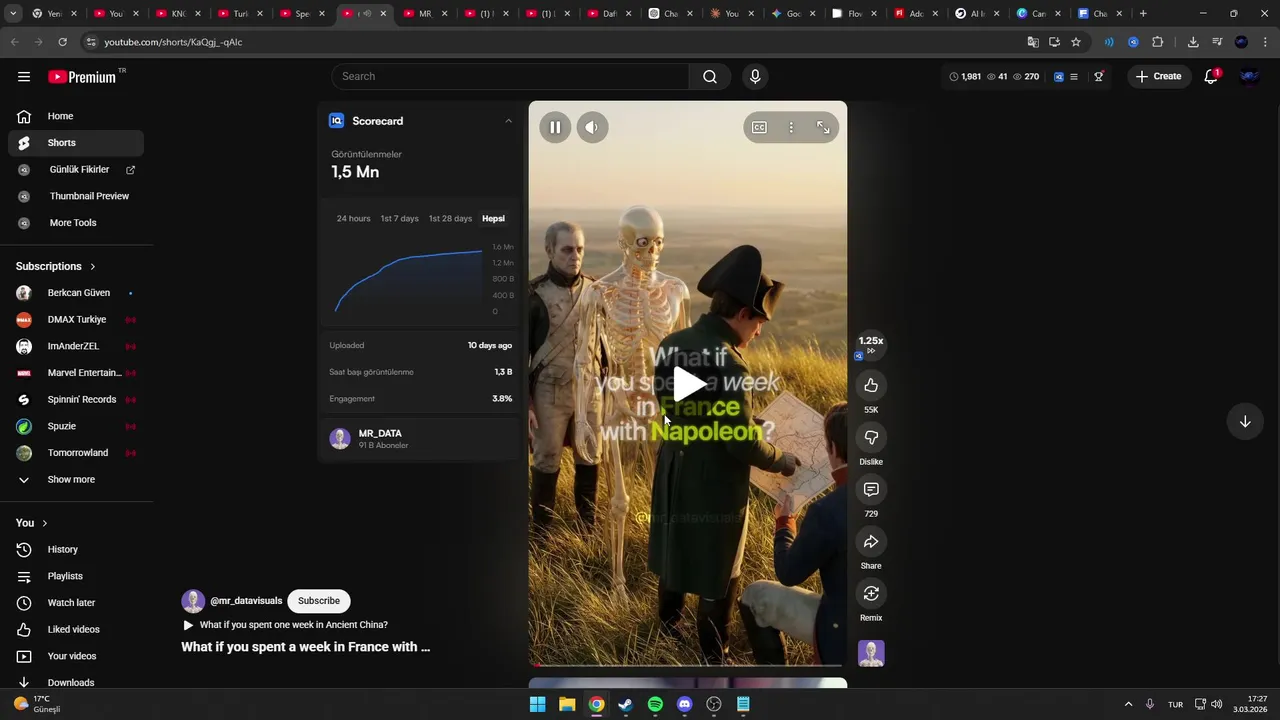
Task: Show more subscriptions
Action: 72,480
